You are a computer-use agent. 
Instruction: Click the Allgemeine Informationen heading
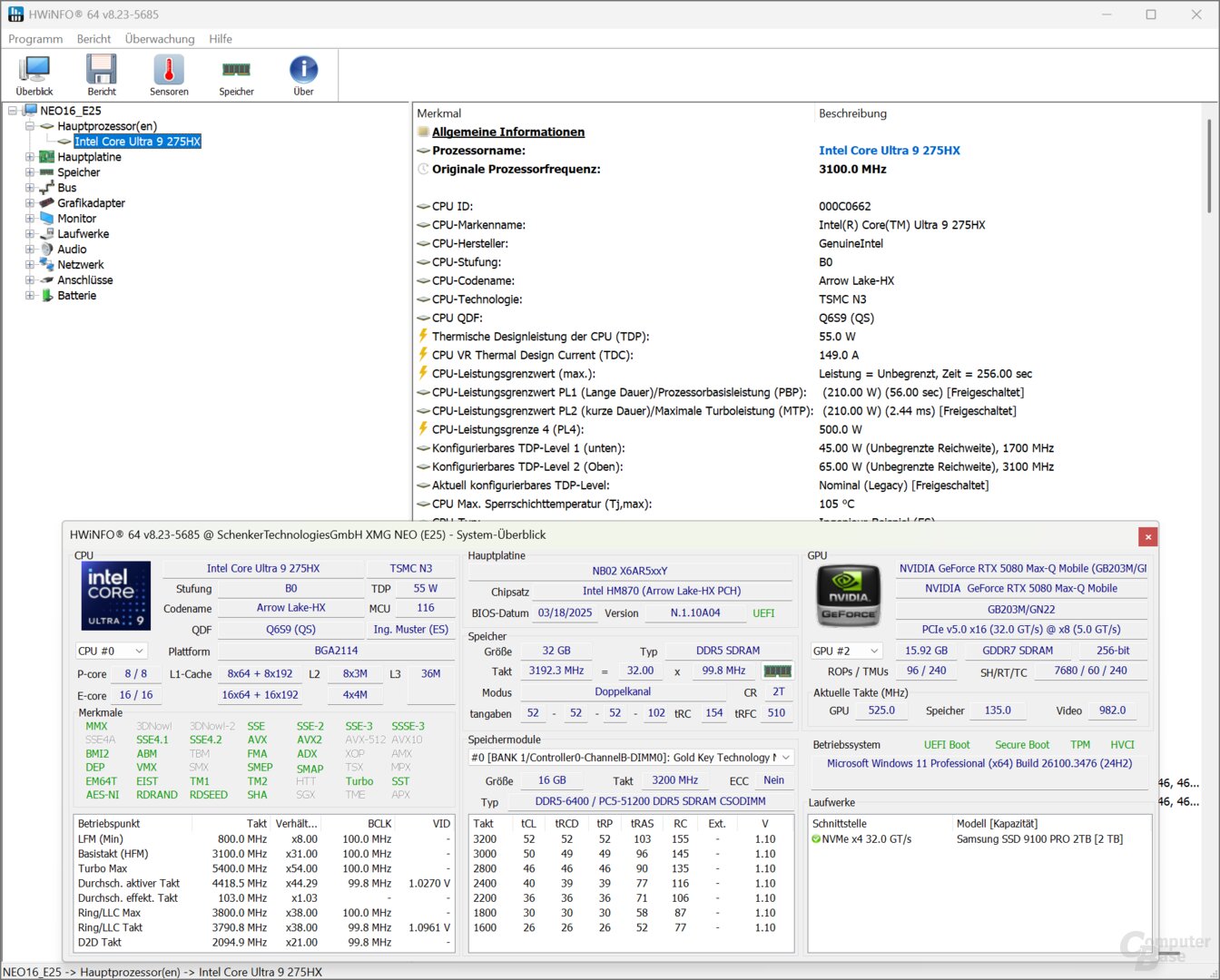507,132
